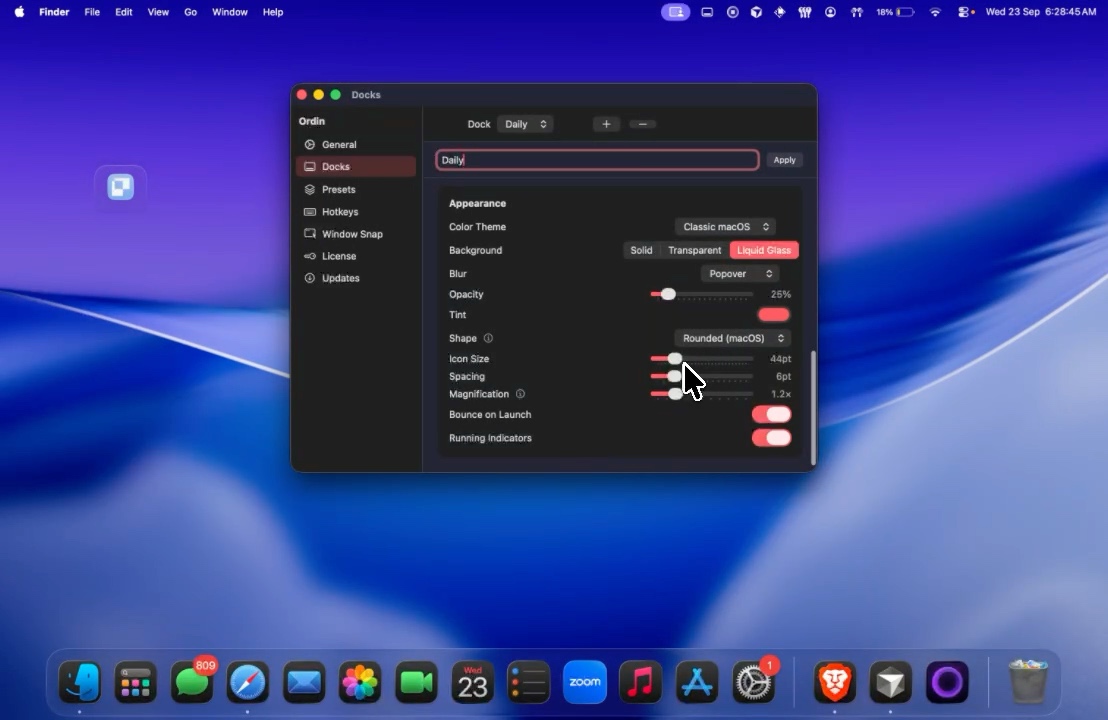The image size is (1108, 720).
Task: Click the Ordin widget on the desktop
Action: [121, 187]
